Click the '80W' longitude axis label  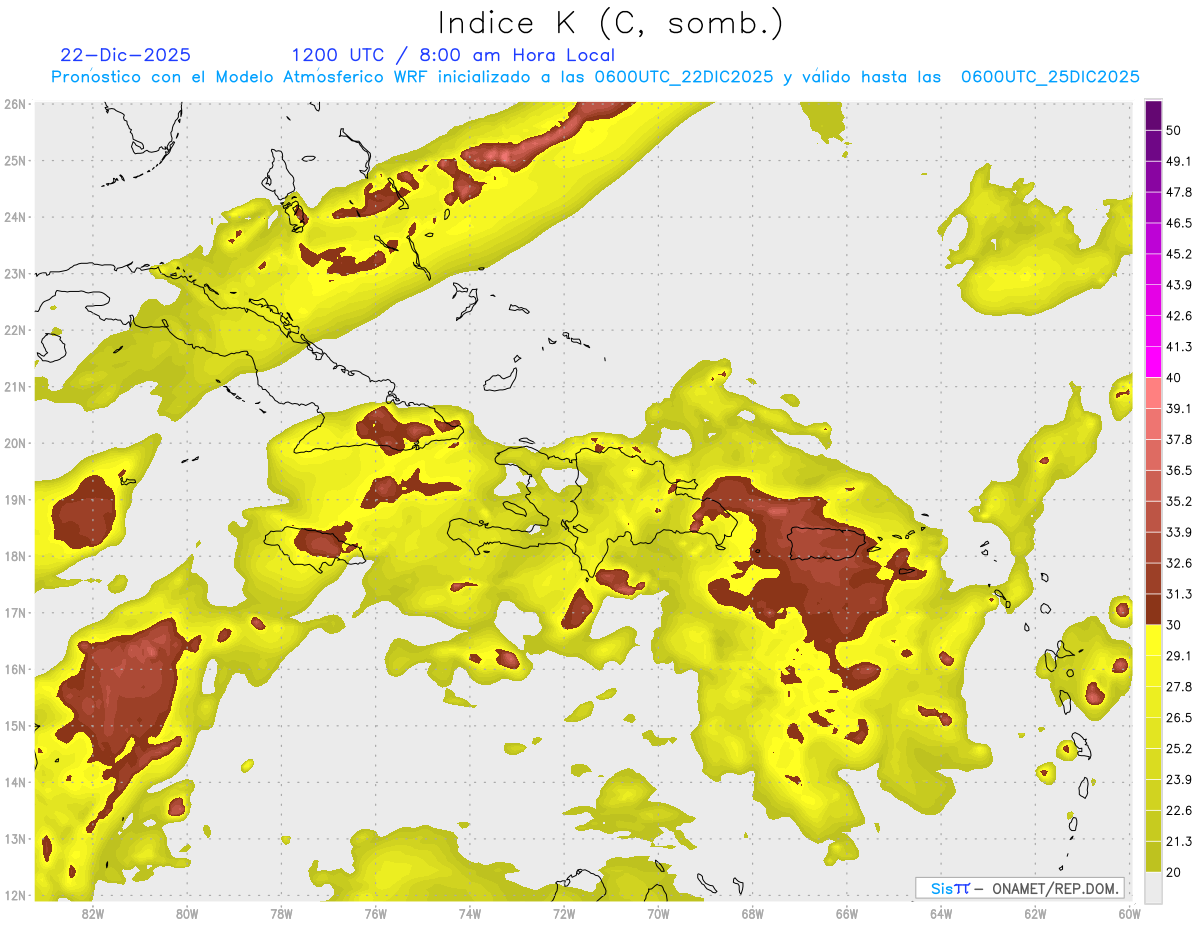186,914
